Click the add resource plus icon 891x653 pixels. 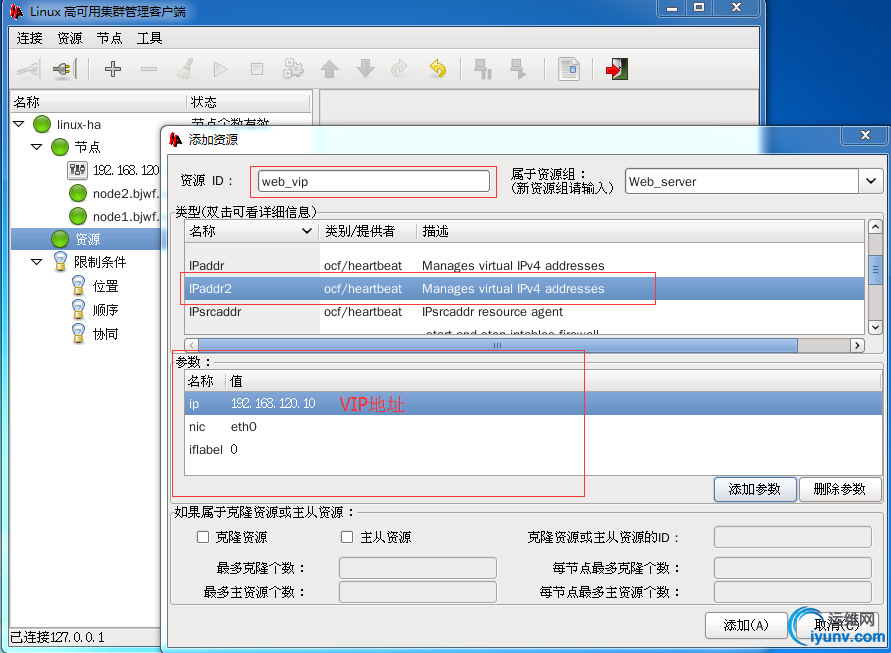point(113,69)
